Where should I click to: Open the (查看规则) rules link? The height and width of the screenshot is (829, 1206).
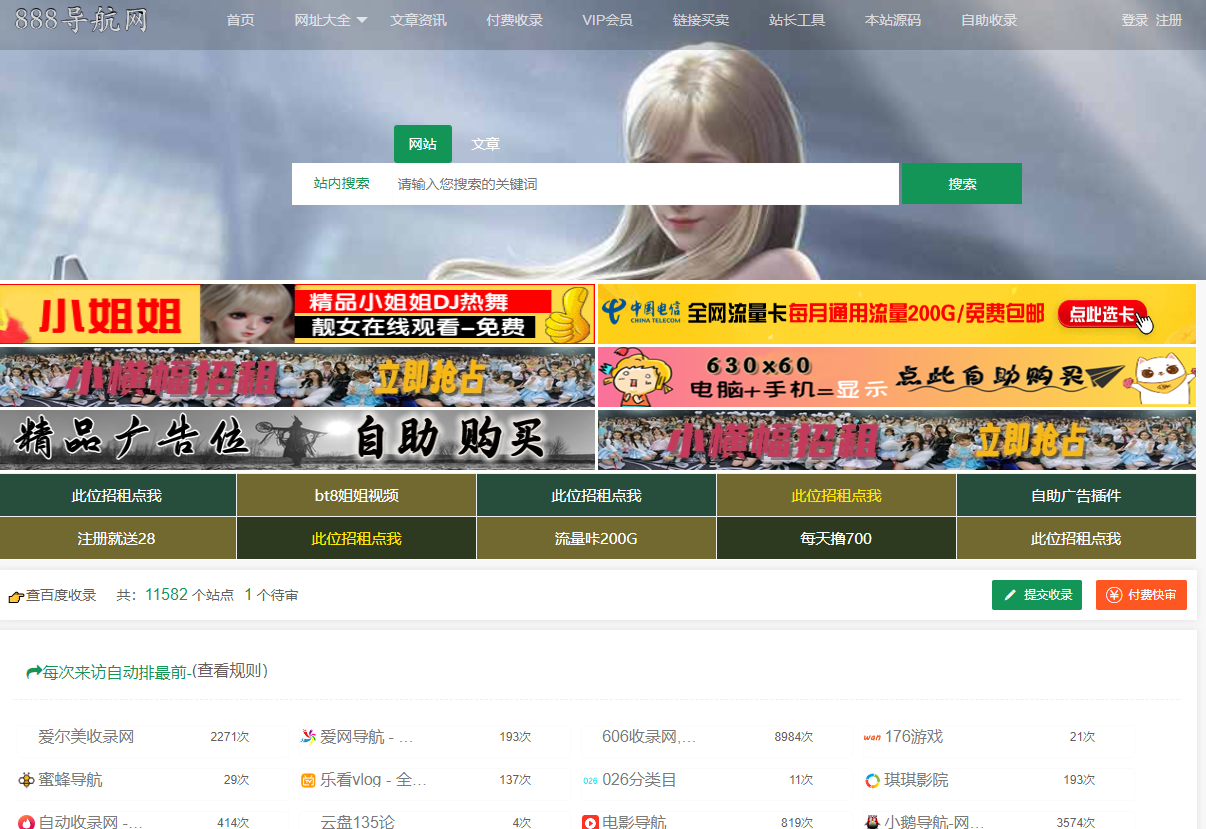point(229,671)
